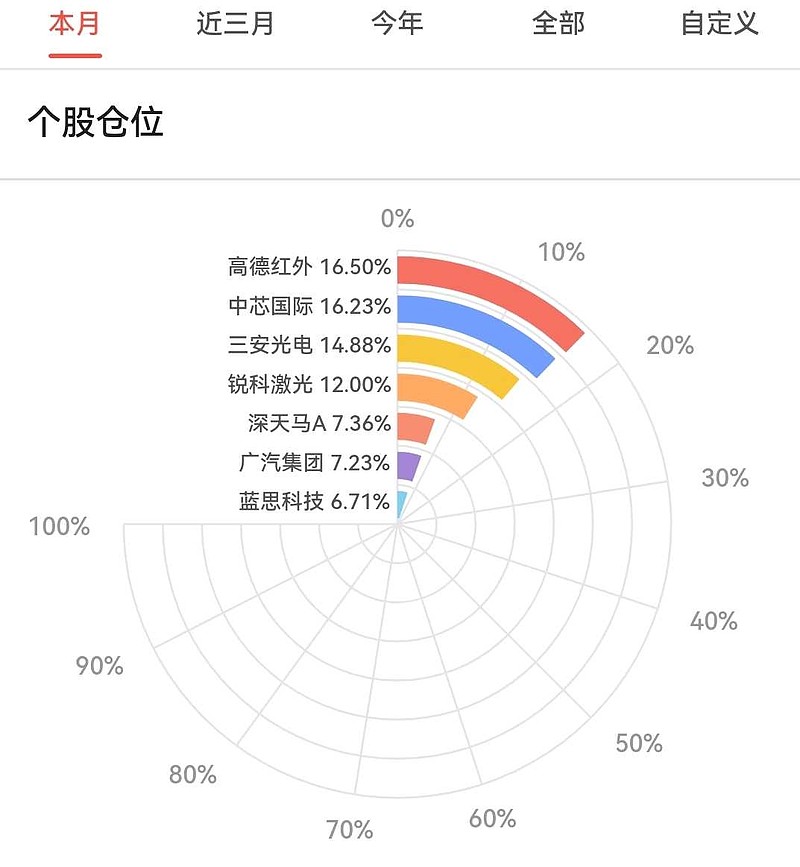Tap the 广汽集团 7.23% label
This screenshot has width=800, height=867.
(x=314, y=463)
